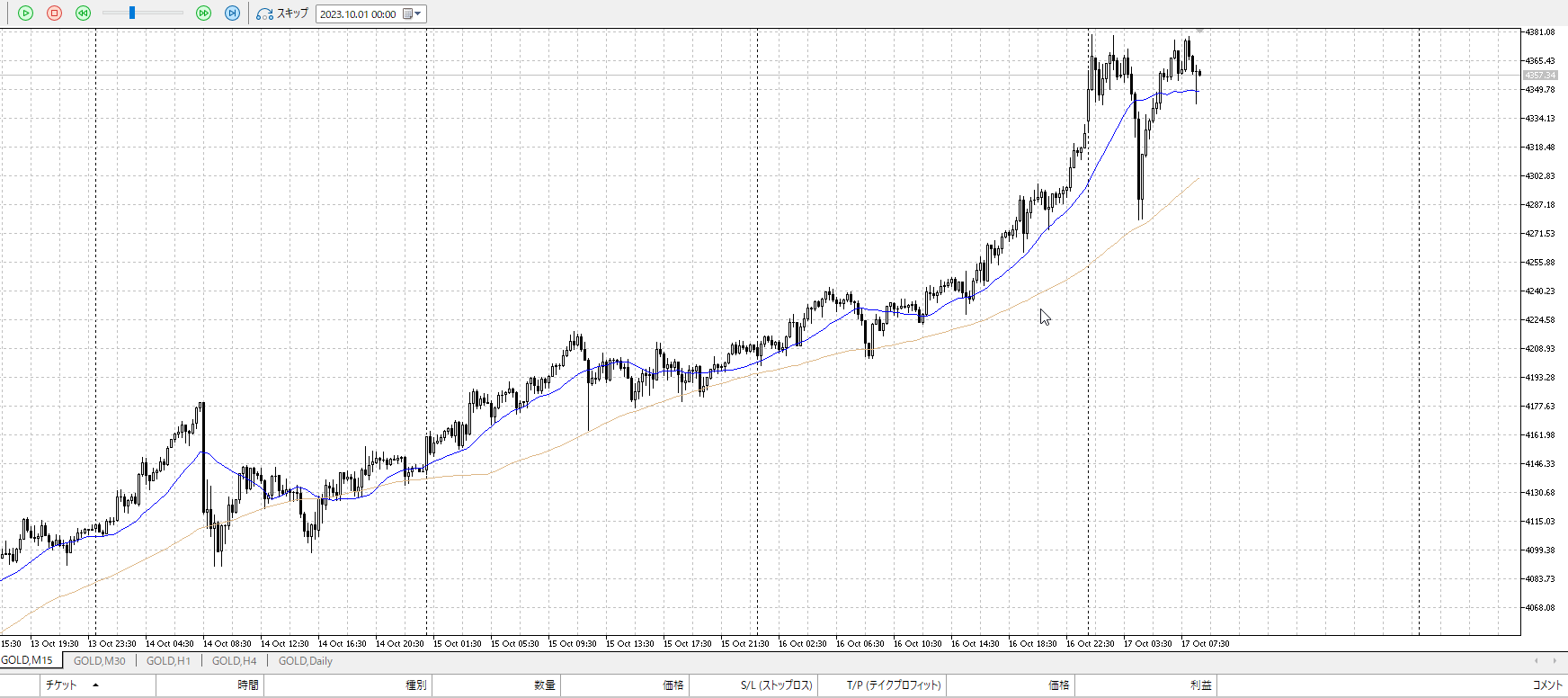Click the 時間 column header
1568x698 pixels.
tap(248, 685)
